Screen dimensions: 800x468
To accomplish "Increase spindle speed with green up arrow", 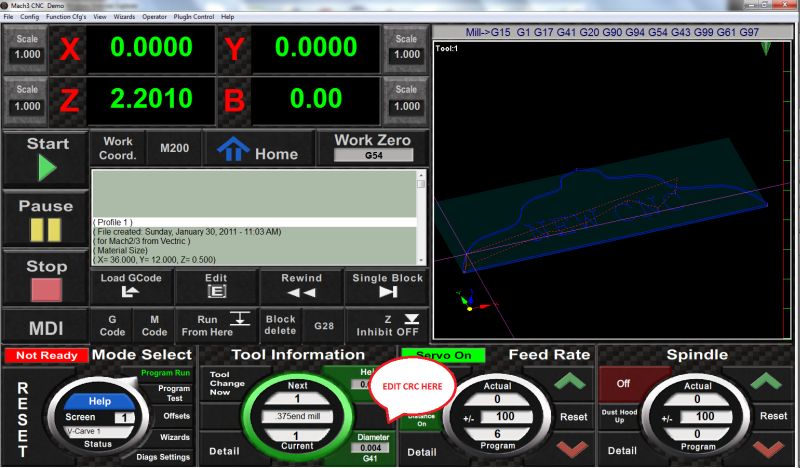I will (x=765, y=381).
